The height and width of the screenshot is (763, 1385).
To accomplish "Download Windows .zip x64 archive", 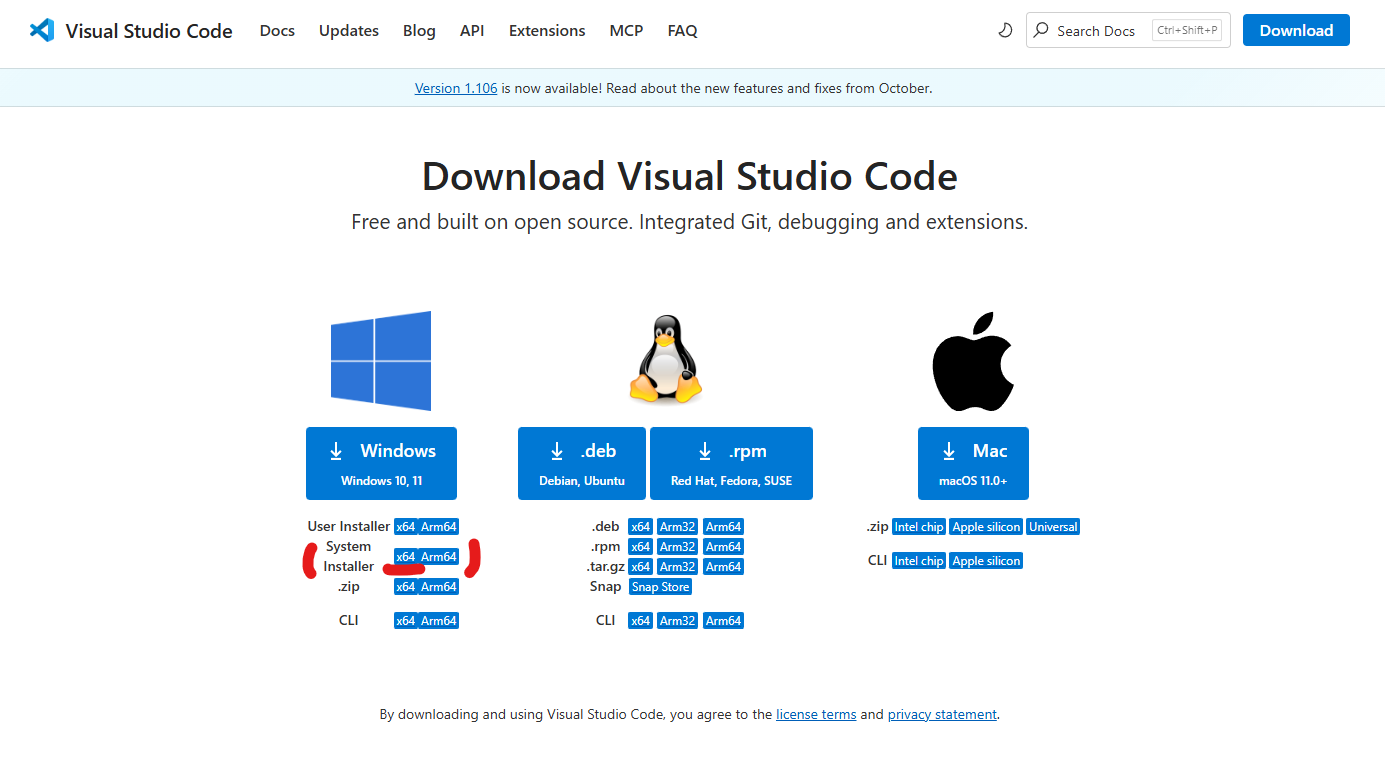I will click(405, 587).
